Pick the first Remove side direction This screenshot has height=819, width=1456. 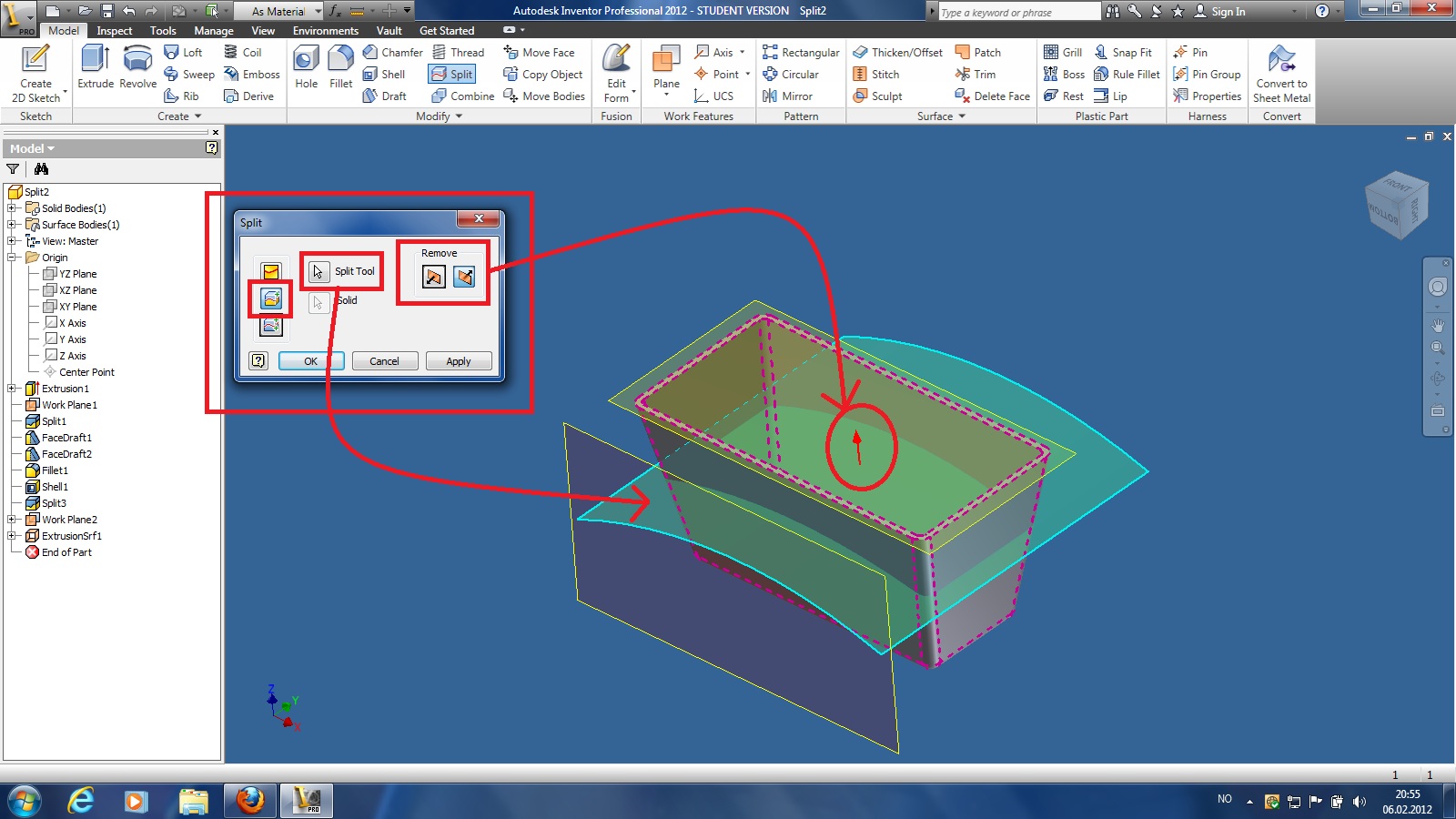coord(434,277)
